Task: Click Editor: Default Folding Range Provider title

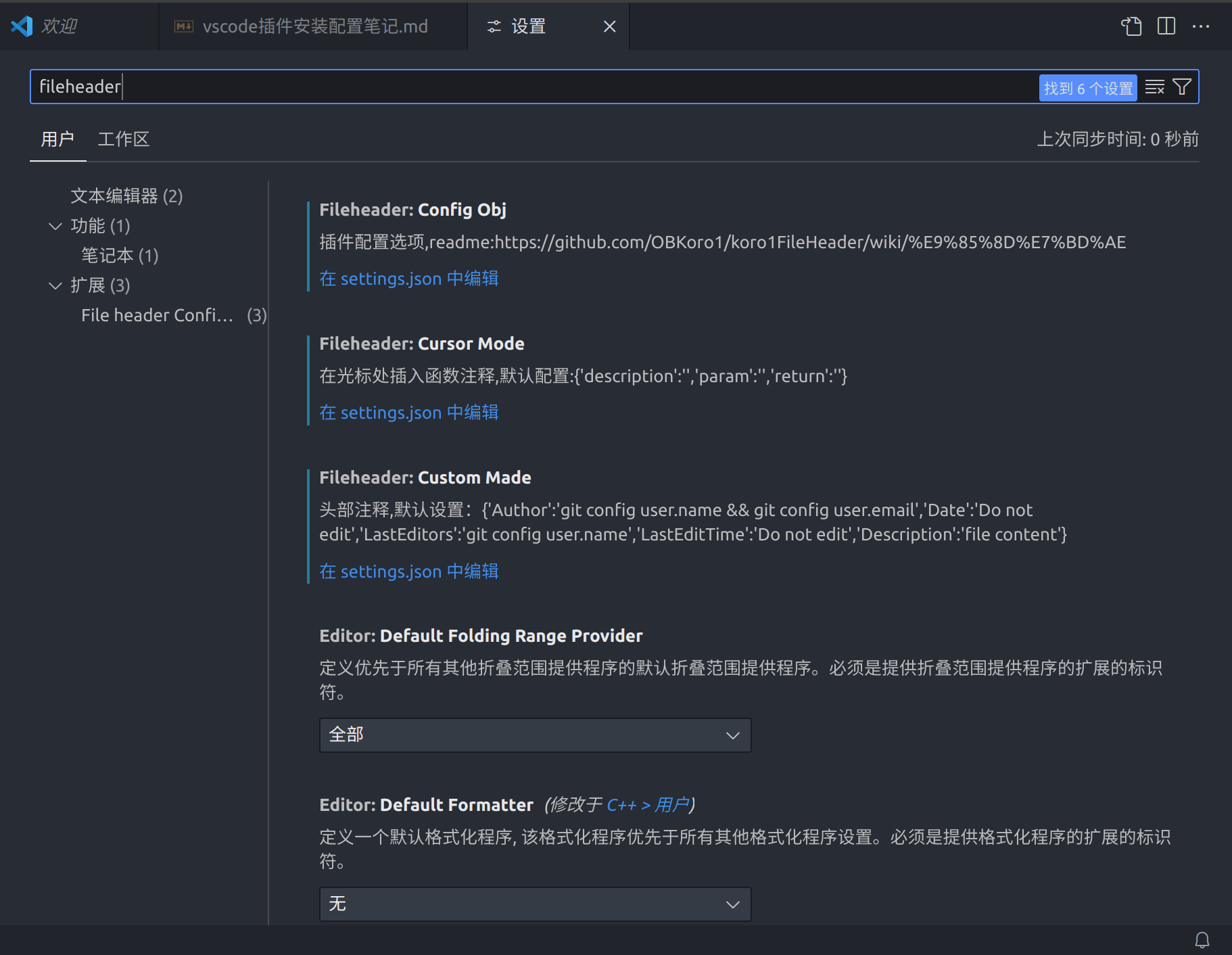Action: 481,636
